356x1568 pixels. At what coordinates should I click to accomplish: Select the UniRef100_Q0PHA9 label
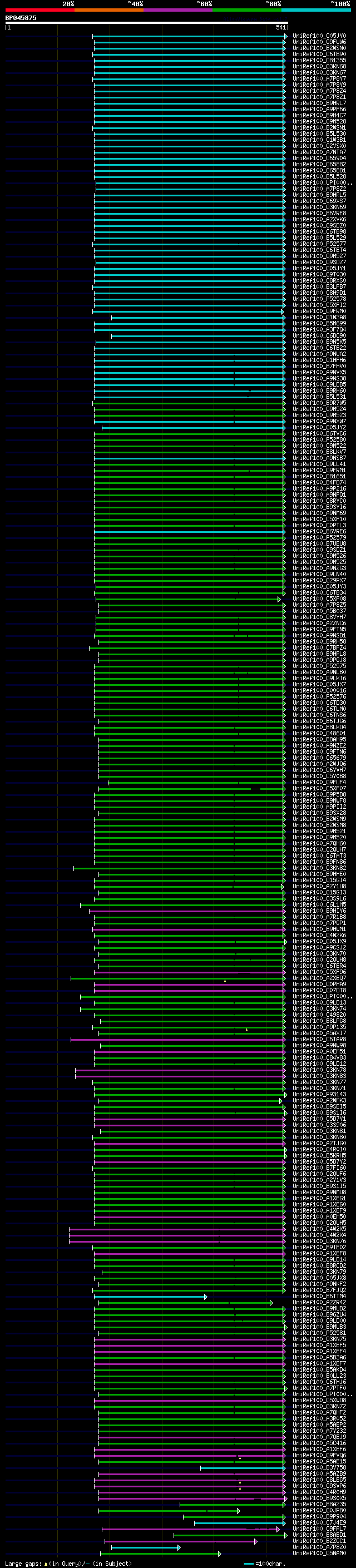coord(319,985)
